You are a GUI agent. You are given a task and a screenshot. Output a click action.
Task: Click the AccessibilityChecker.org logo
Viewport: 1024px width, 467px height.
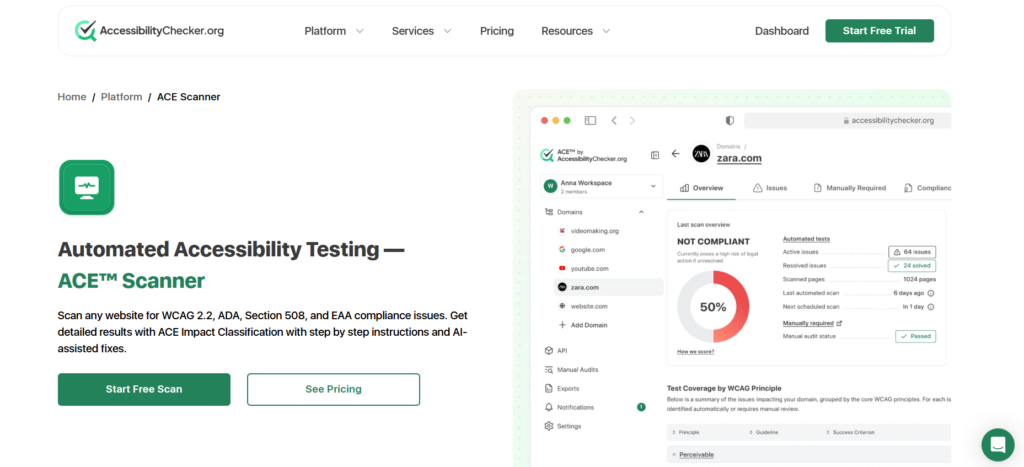[x=150, y=31]
